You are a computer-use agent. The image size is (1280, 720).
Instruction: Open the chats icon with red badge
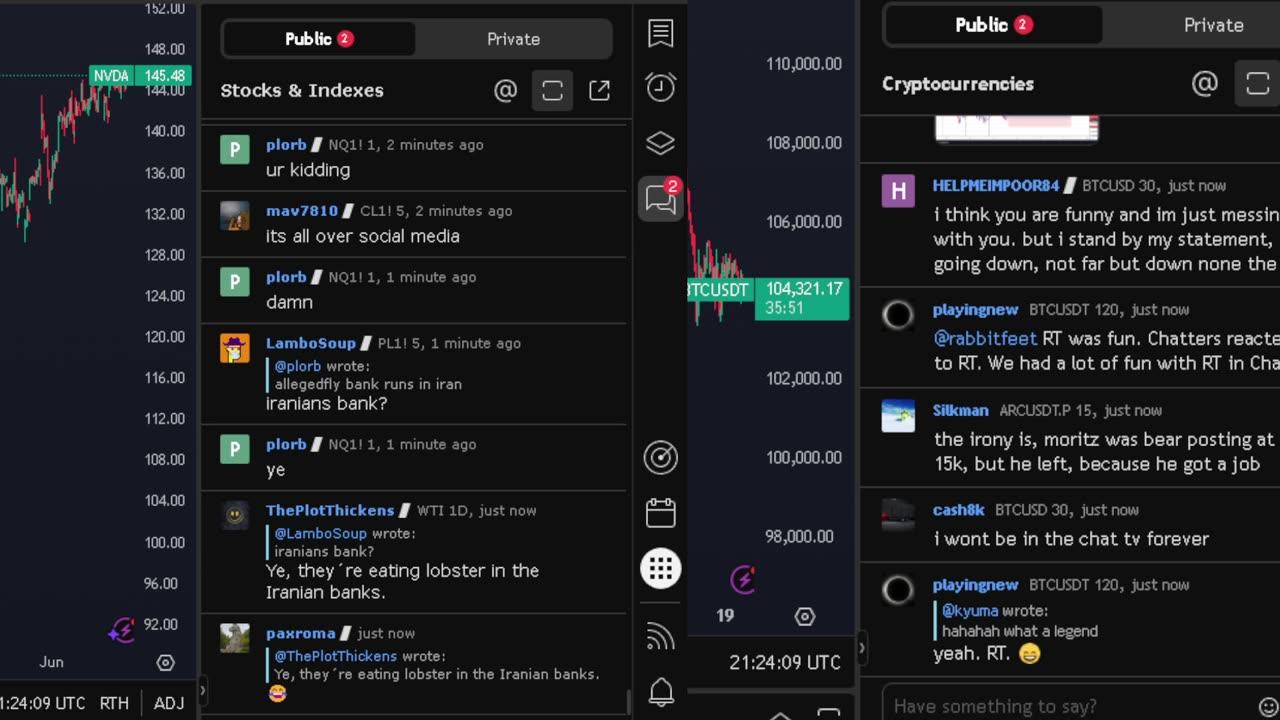pyautogui.click(x=661, y=199)
